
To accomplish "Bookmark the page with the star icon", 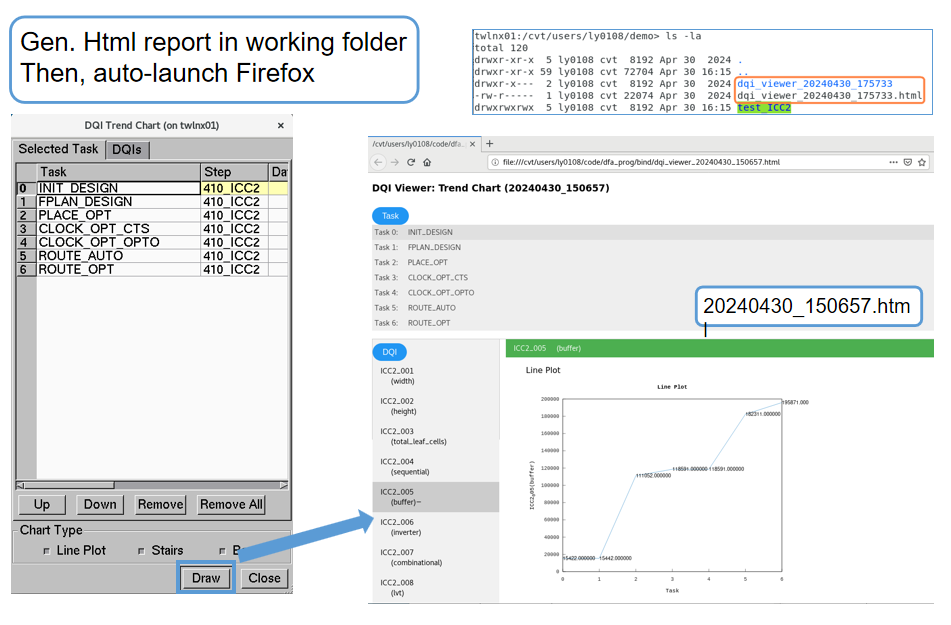I will point(922,162).
